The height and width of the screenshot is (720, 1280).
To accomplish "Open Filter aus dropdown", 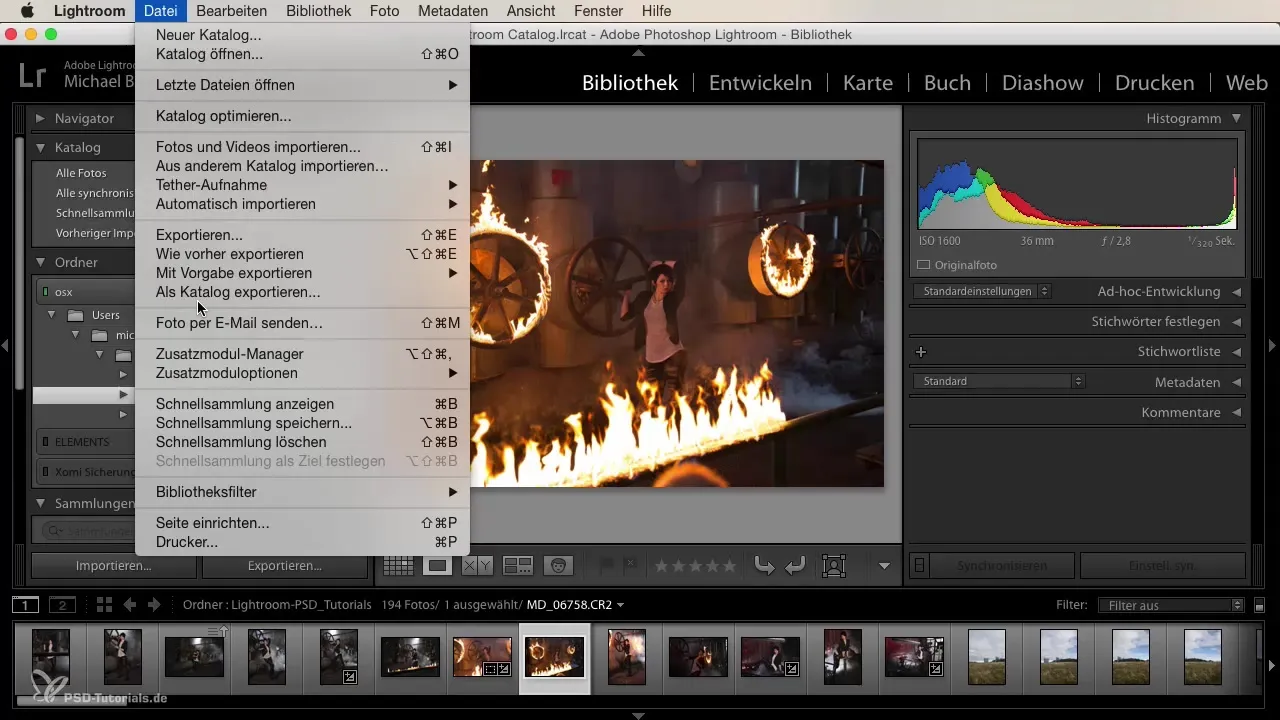I will [x=1170, y=605].
